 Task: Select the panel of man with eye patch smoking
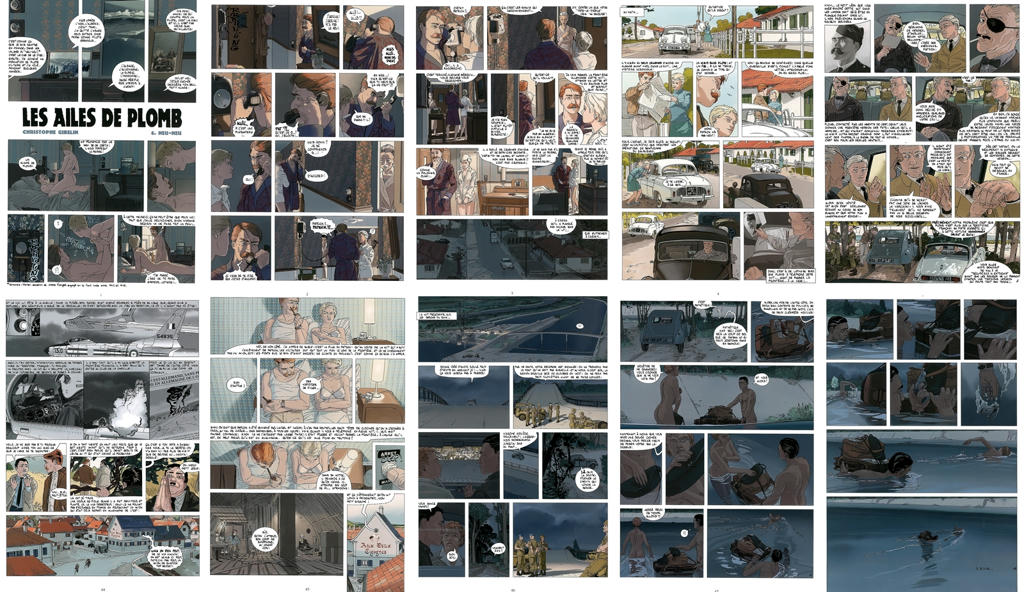(x=985, y=39)
